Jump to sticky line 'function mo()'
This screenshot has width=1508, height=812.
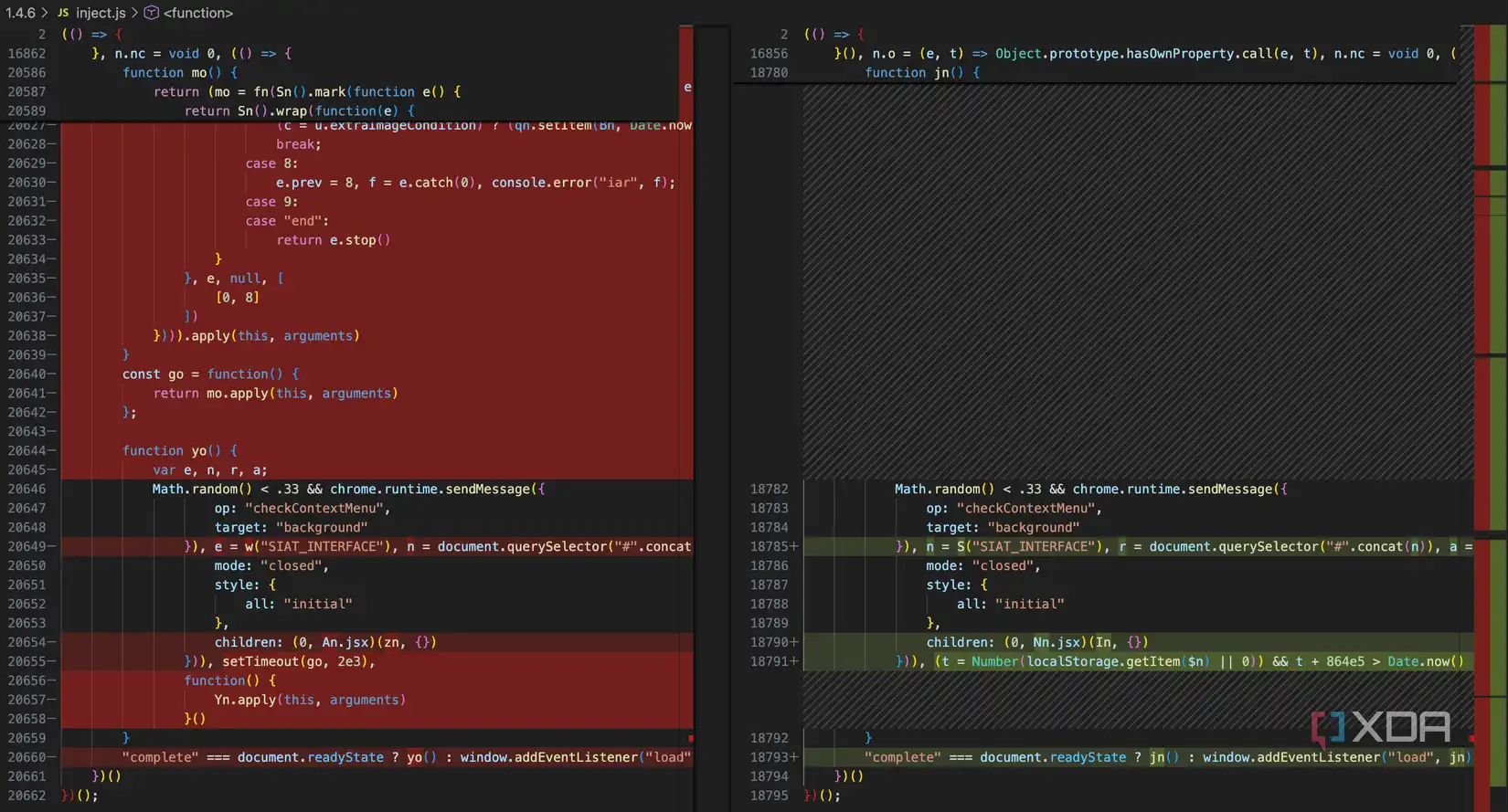179,73
